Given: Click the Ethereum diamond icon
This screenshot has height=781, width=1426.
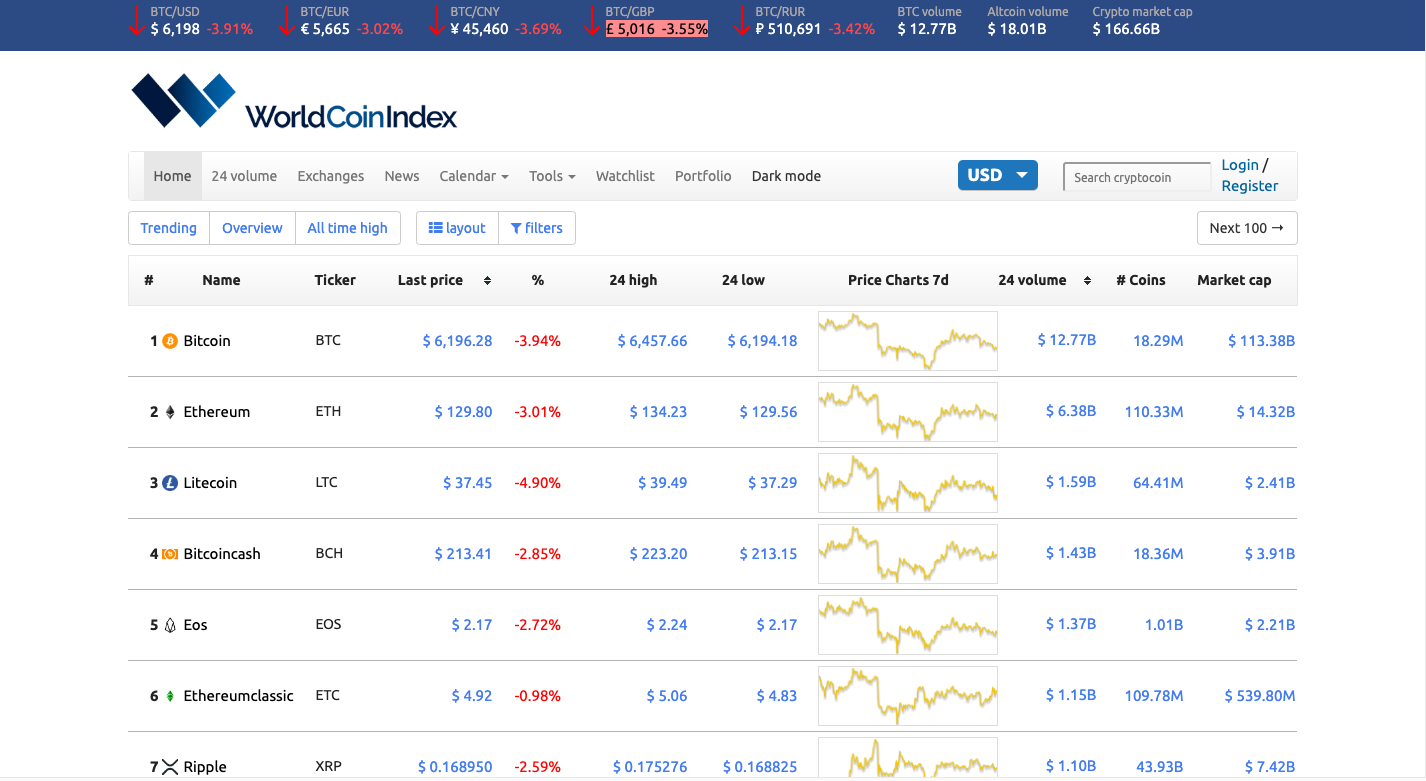Looking at the screenshot, I should (170, 412).
